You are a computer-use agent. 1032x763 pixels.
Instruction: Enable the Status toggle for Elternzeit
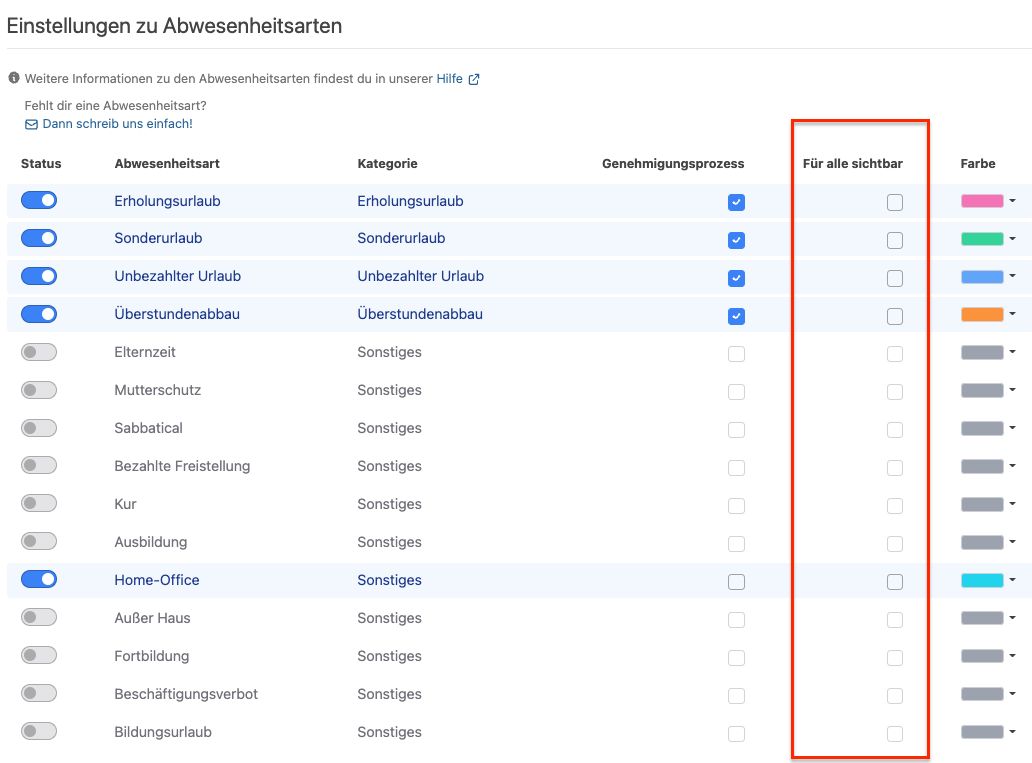[38, 352]
